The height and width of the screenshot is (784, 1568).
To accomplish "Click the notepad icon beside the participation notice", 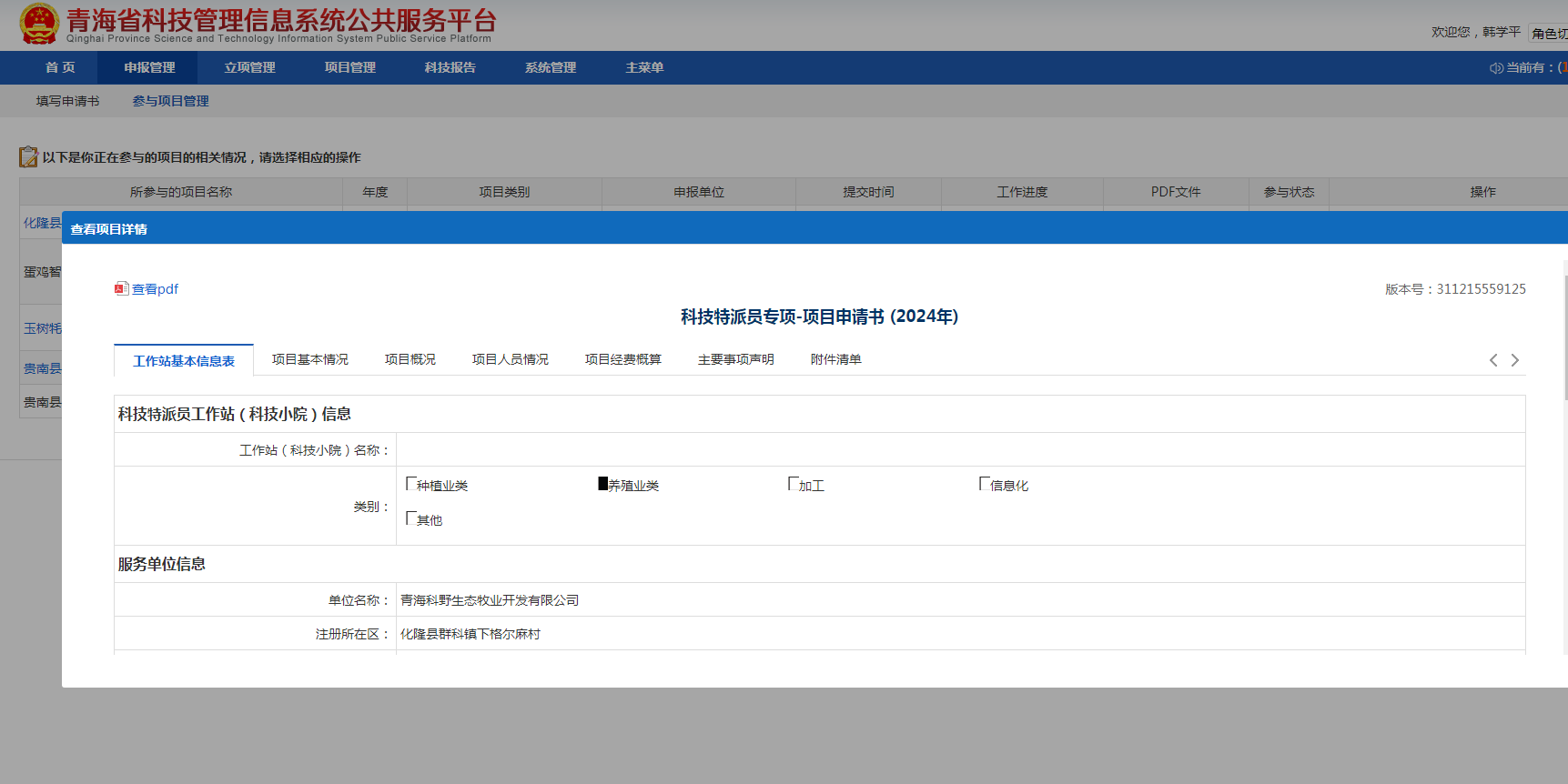I will (x=29, y=157).
